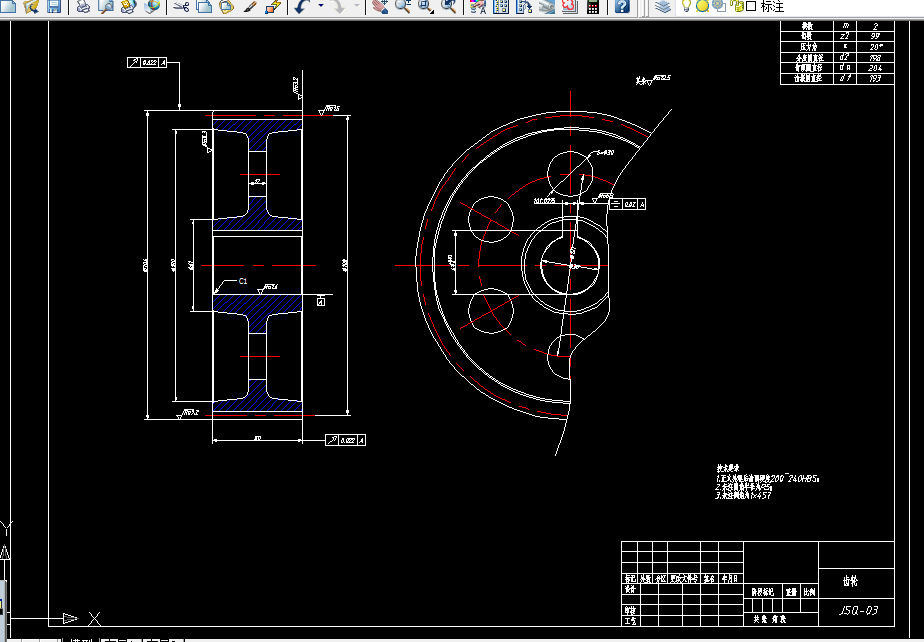Viewport: 924px width, 642px height.
Task: Select the Match Properties brush icon
Action: pyautogui.click(x=250, y=6)
